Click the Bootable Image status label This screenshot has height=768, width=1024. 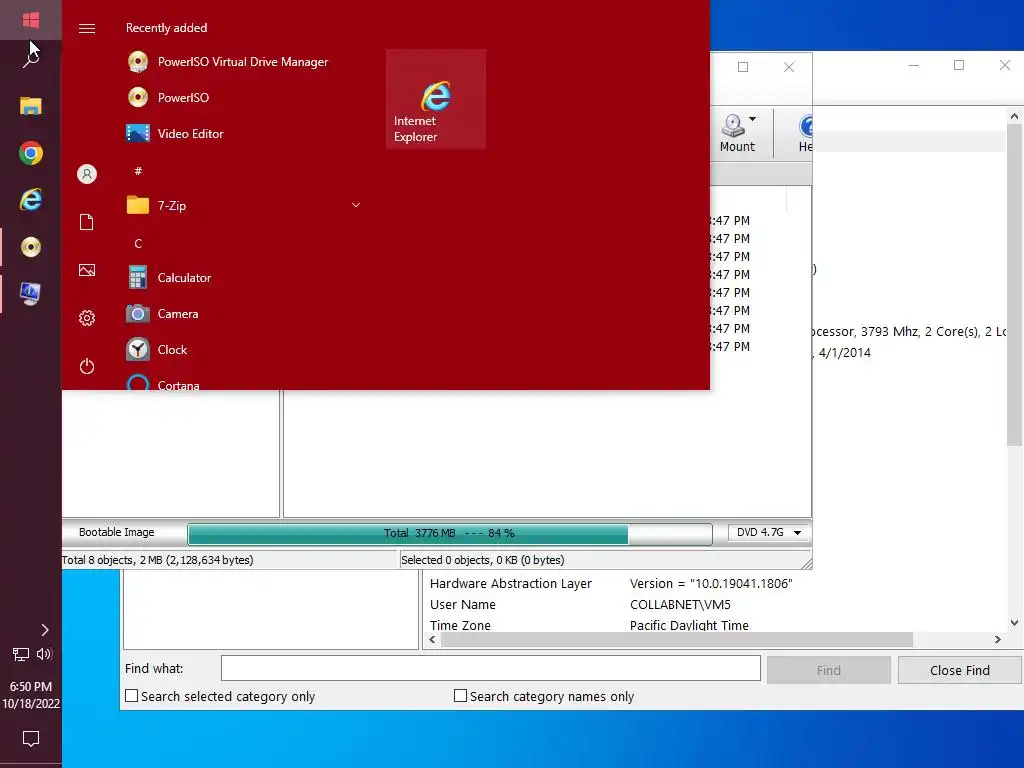coord(117,532)
